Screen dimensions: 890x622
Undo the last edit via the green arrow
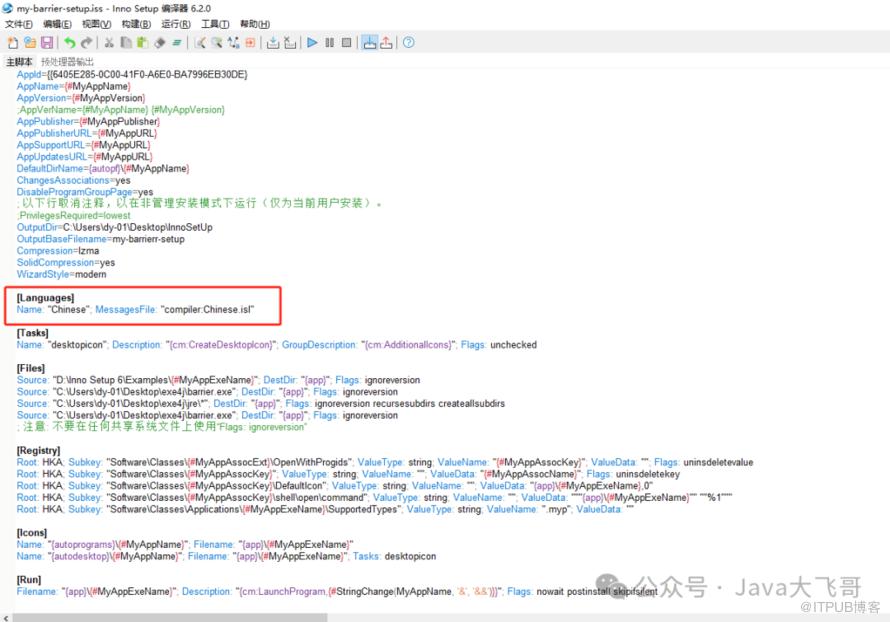point(69,43)
